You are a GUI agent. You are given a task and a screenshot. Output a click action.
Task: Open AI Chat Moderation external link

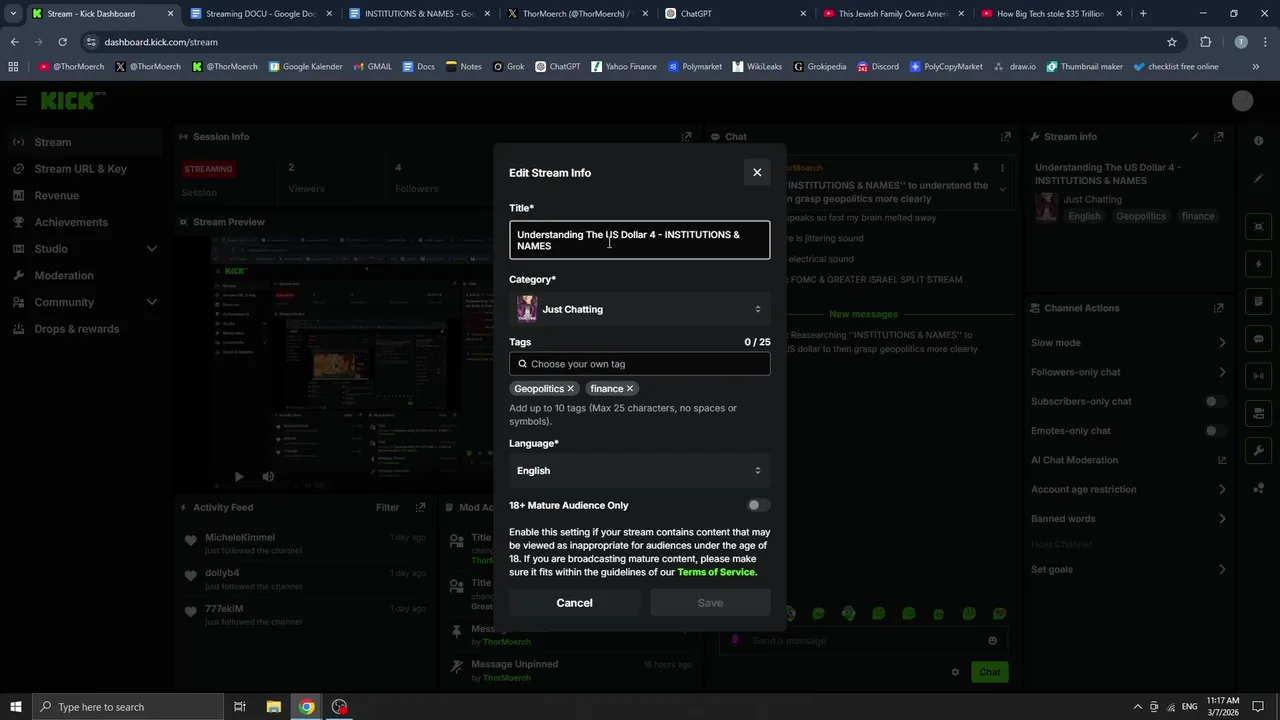point(1222,460)
